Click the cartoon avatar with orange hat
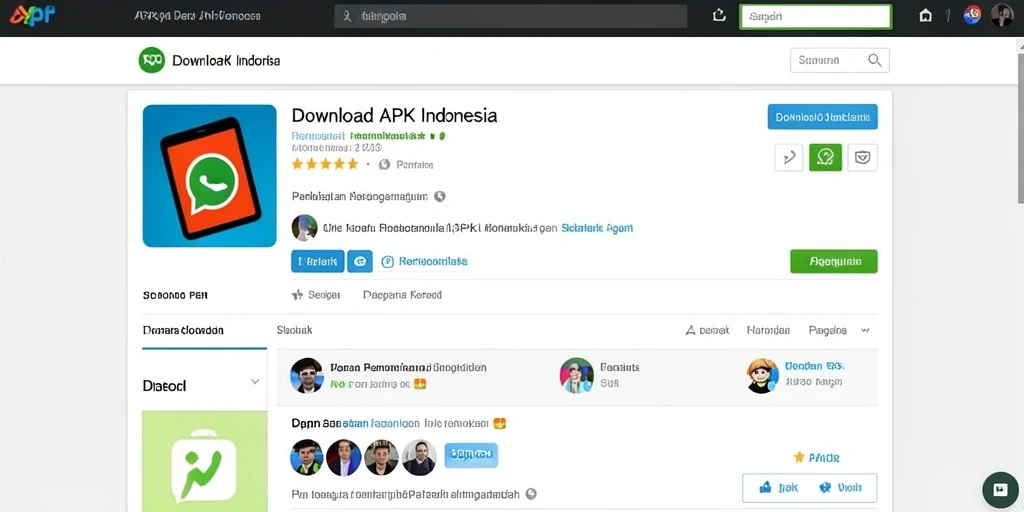Screen dimensions: 1024x512 (x=762, y=376)
